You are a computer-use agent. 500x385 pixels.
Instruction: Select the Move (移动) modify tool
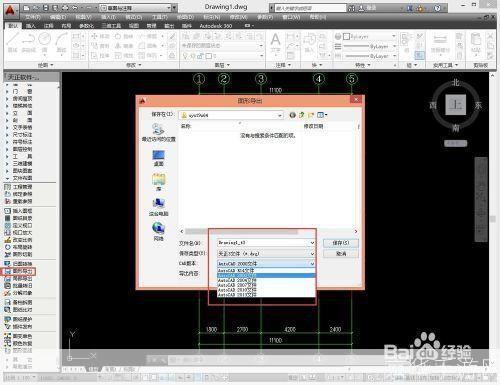point(100,36)
